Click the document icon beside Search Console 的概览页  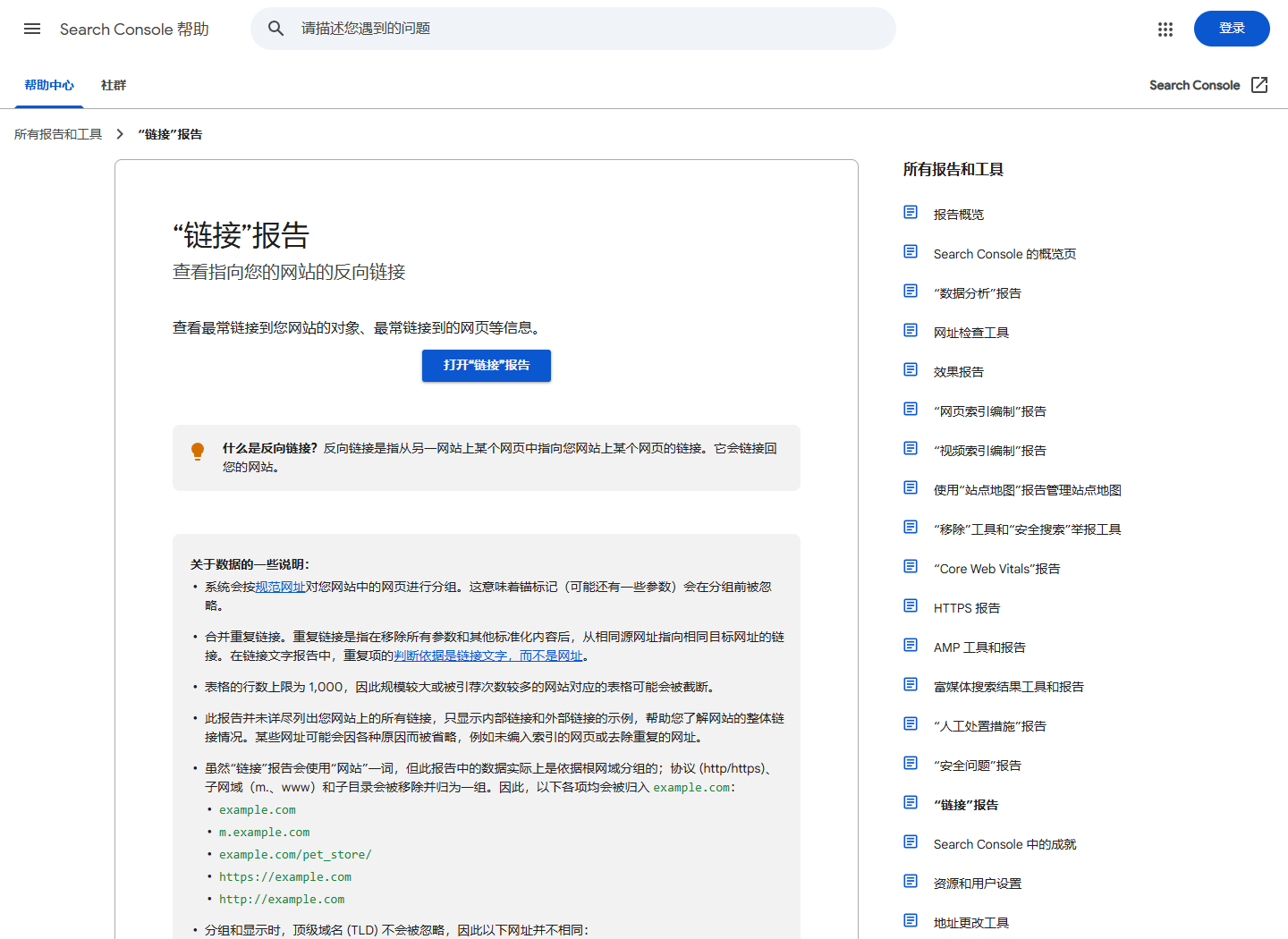911,251
